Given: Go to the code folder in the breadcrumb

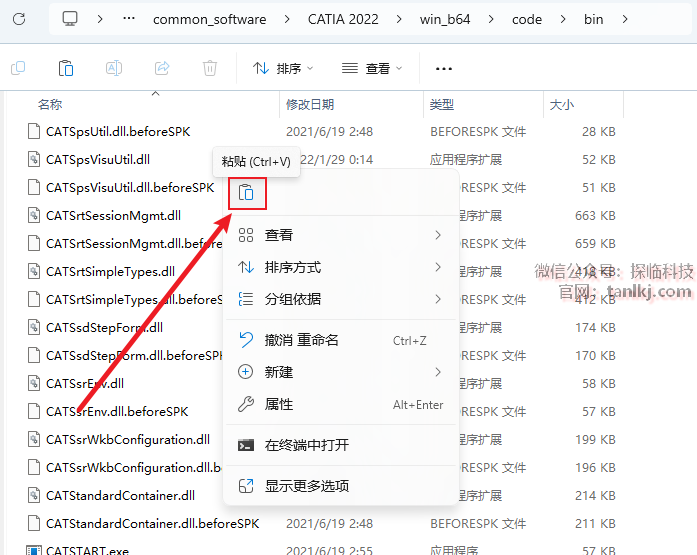Looking at the screenshot, I should pos(527,19).
